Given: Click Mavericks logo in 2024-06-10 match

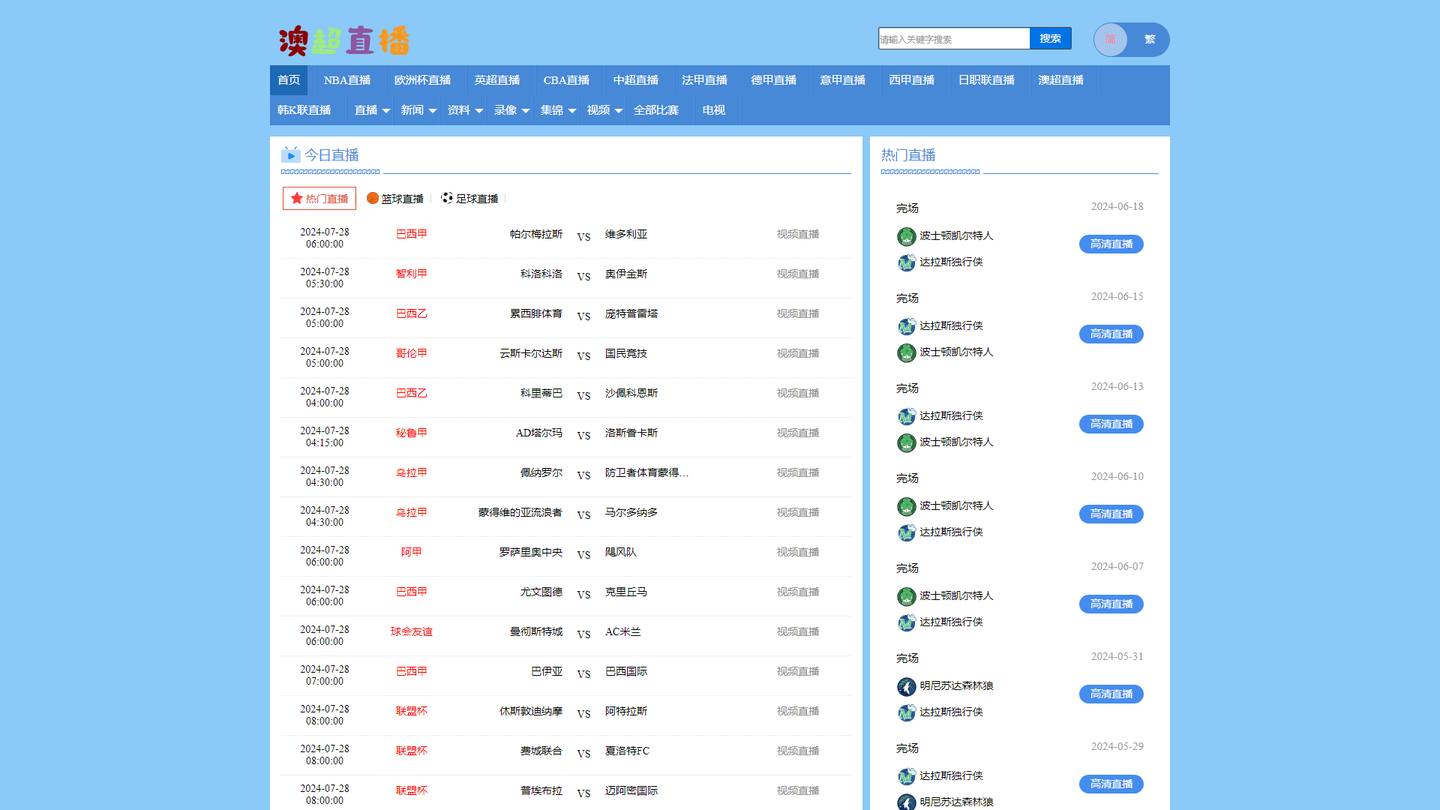Looking at the screenshot, I should tap(906, 533).
